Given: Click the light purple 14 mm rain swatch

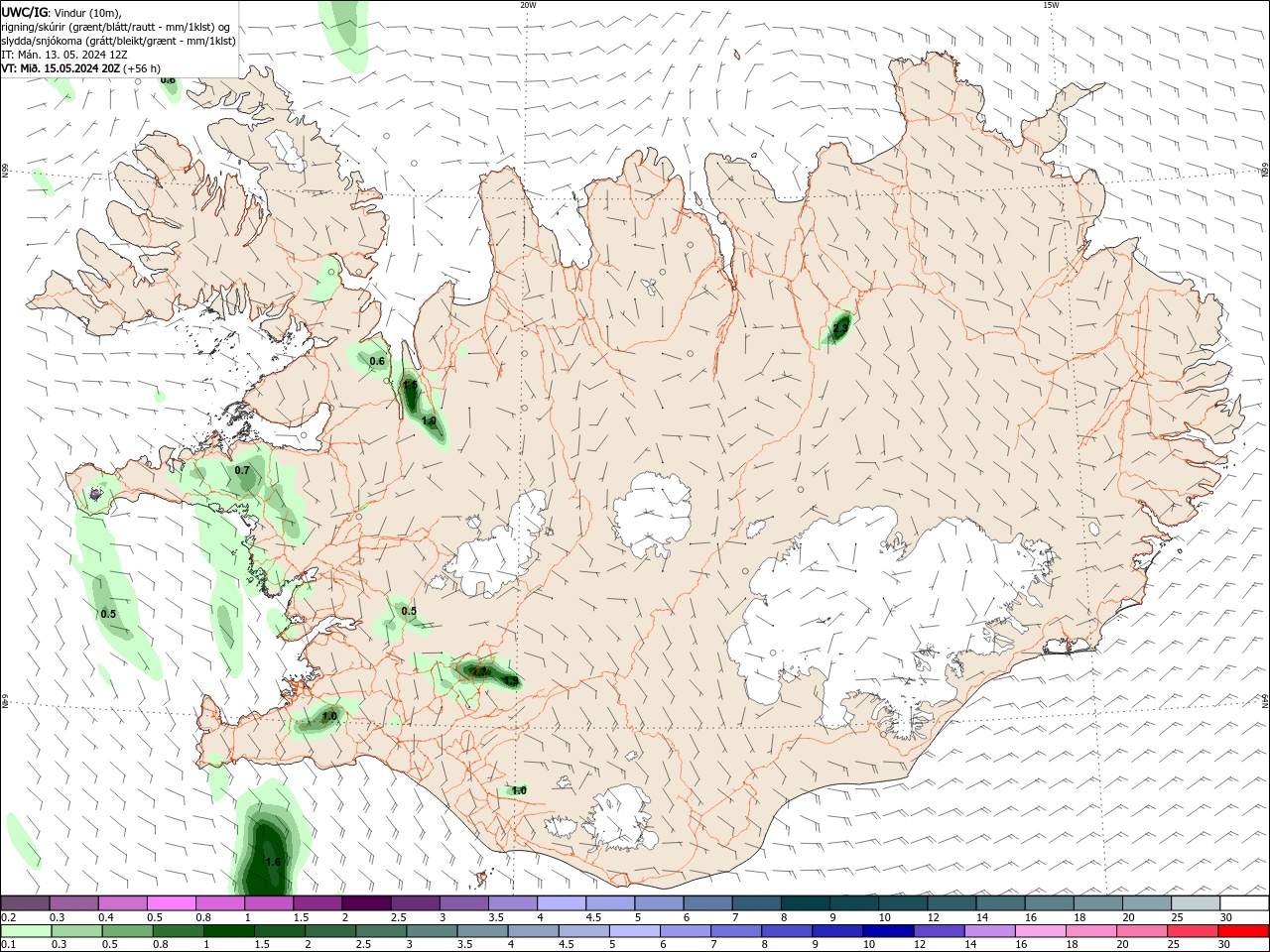Looking at the screenshot, I should [989, 931].
